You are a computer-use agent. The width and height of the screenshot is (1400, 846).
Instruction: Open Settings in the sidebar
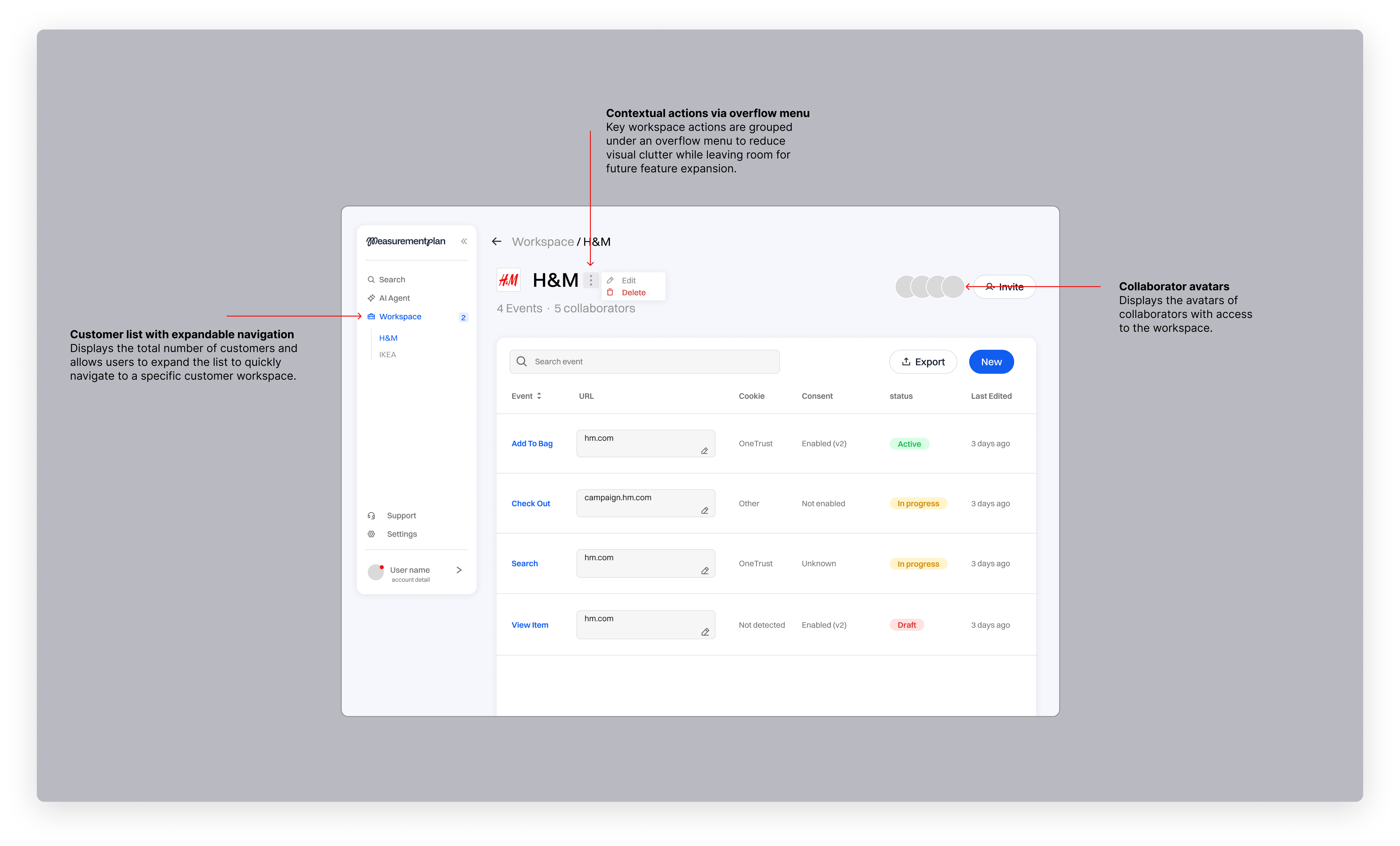click(402, 534)
